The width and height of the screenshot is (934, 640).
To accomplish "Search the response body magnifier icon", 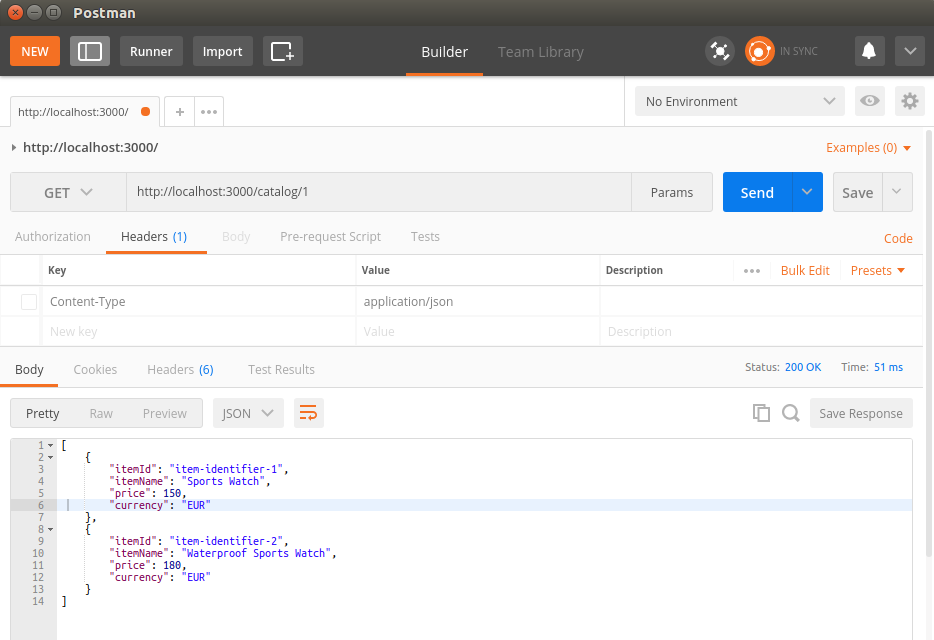I will point(790,413).
